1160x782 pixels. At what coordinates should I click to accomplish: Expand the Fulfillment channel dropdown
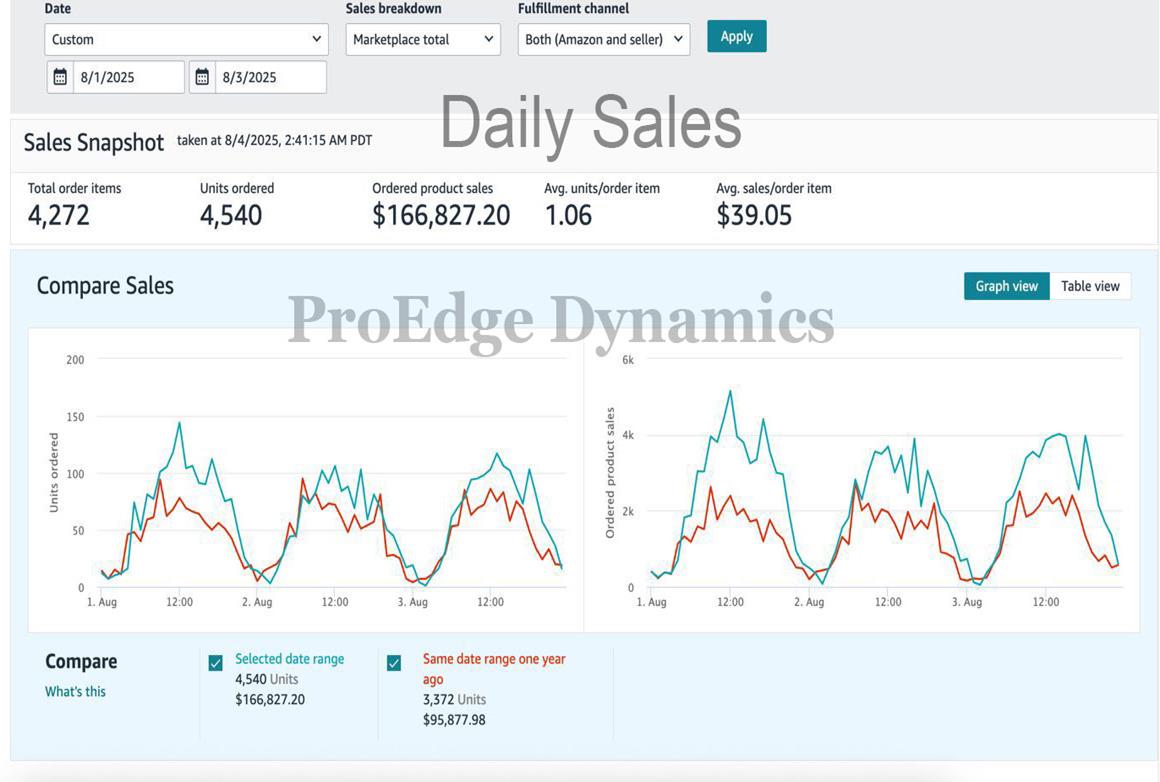[604, 39]
